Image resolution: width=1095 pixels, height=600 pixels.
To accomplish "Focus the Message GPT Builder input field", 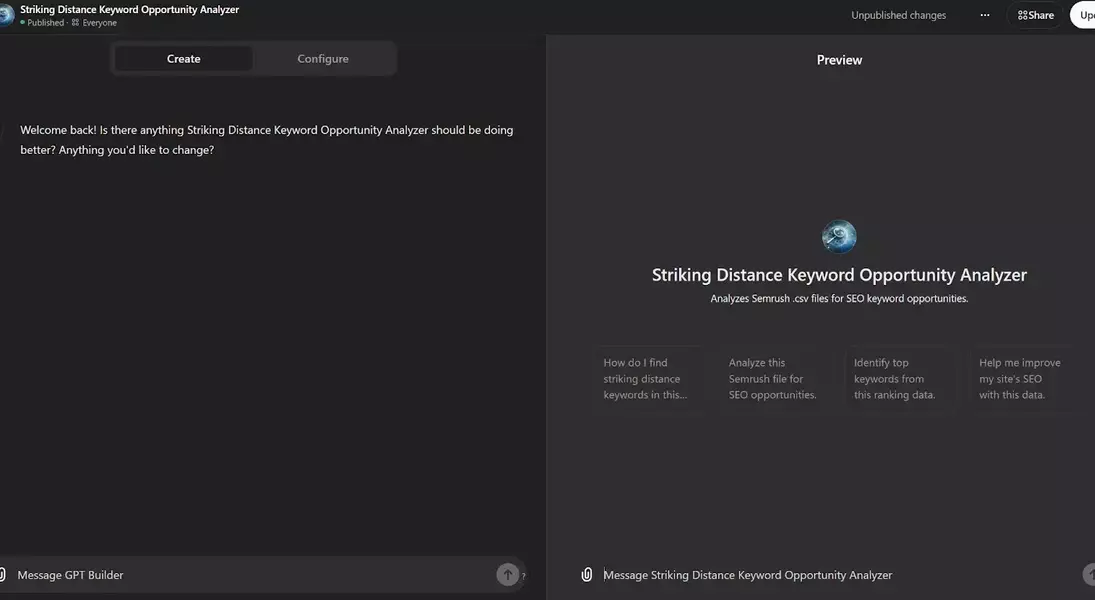I will (250, 575).
